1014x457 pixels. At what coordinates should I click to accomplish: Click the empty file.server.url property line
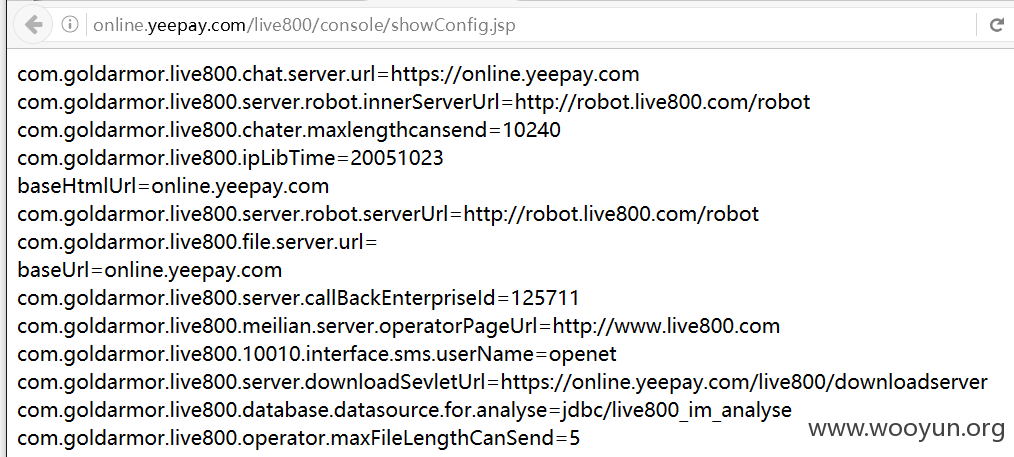[197, 242]
